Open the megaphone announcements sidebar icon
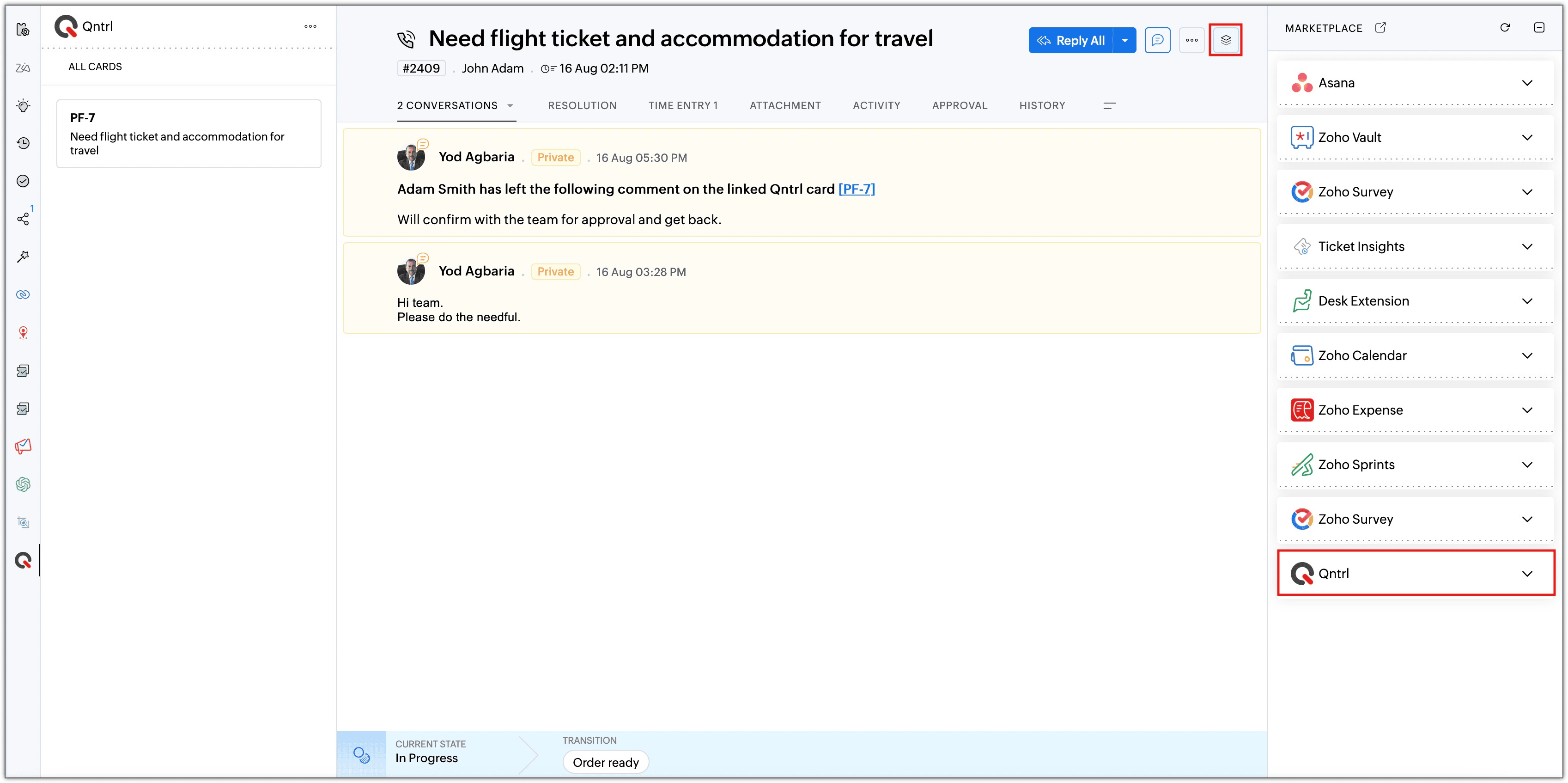This screenshot has width=1568, height=783. [x=23, y=447]
